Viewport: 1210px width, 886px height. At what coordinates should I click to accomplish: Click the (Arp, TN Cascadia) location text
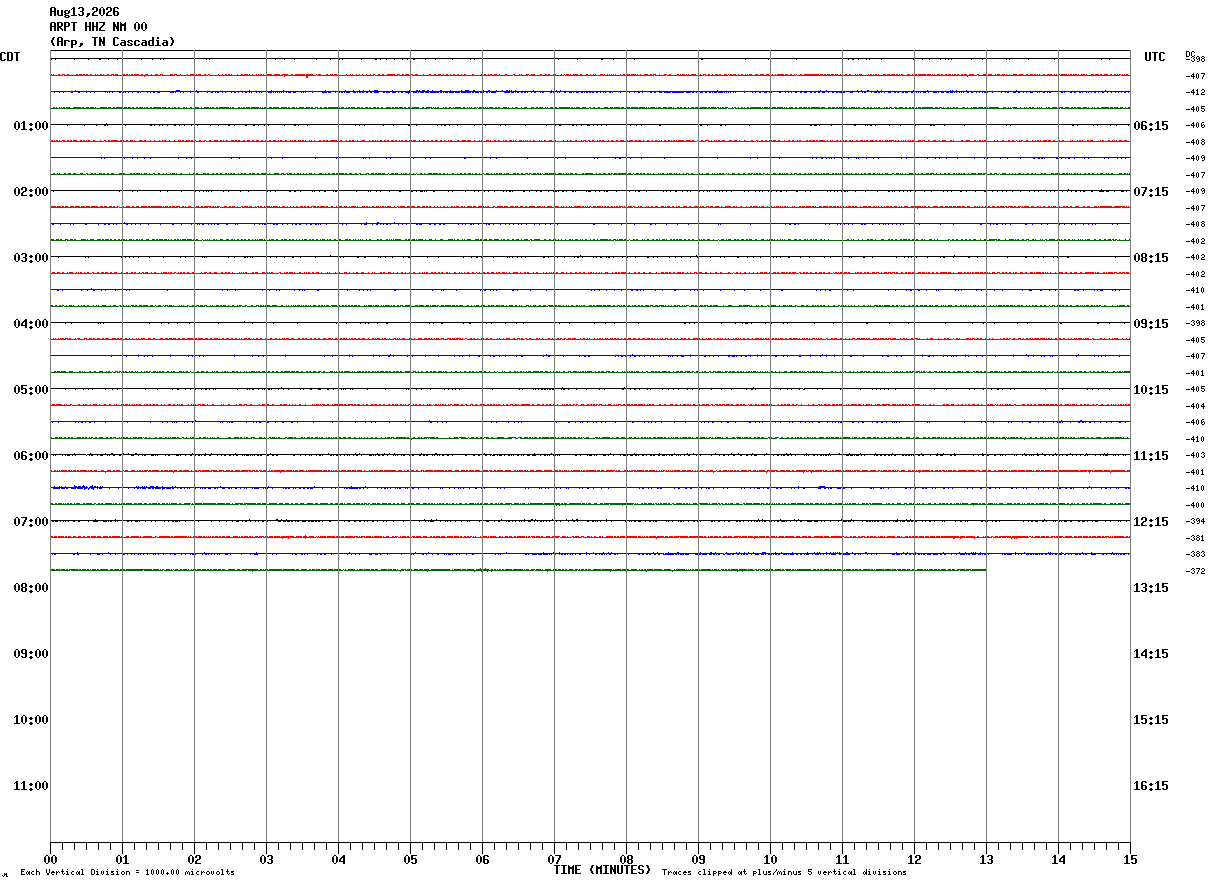pyautogui.click(x=112, y=42)
